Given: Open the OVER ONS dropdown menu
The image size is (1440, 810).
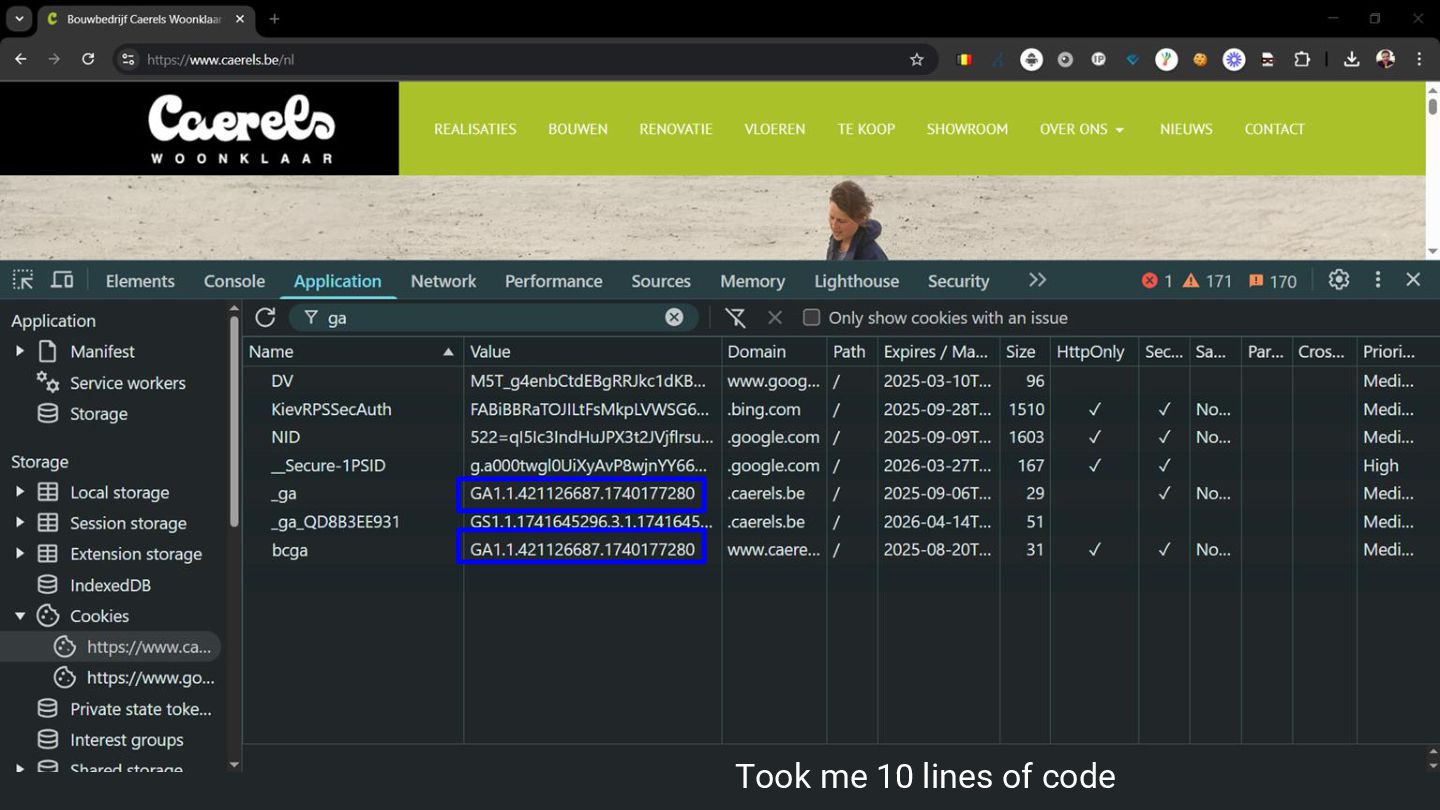Looking at the screenshot, I should 1082,129.
